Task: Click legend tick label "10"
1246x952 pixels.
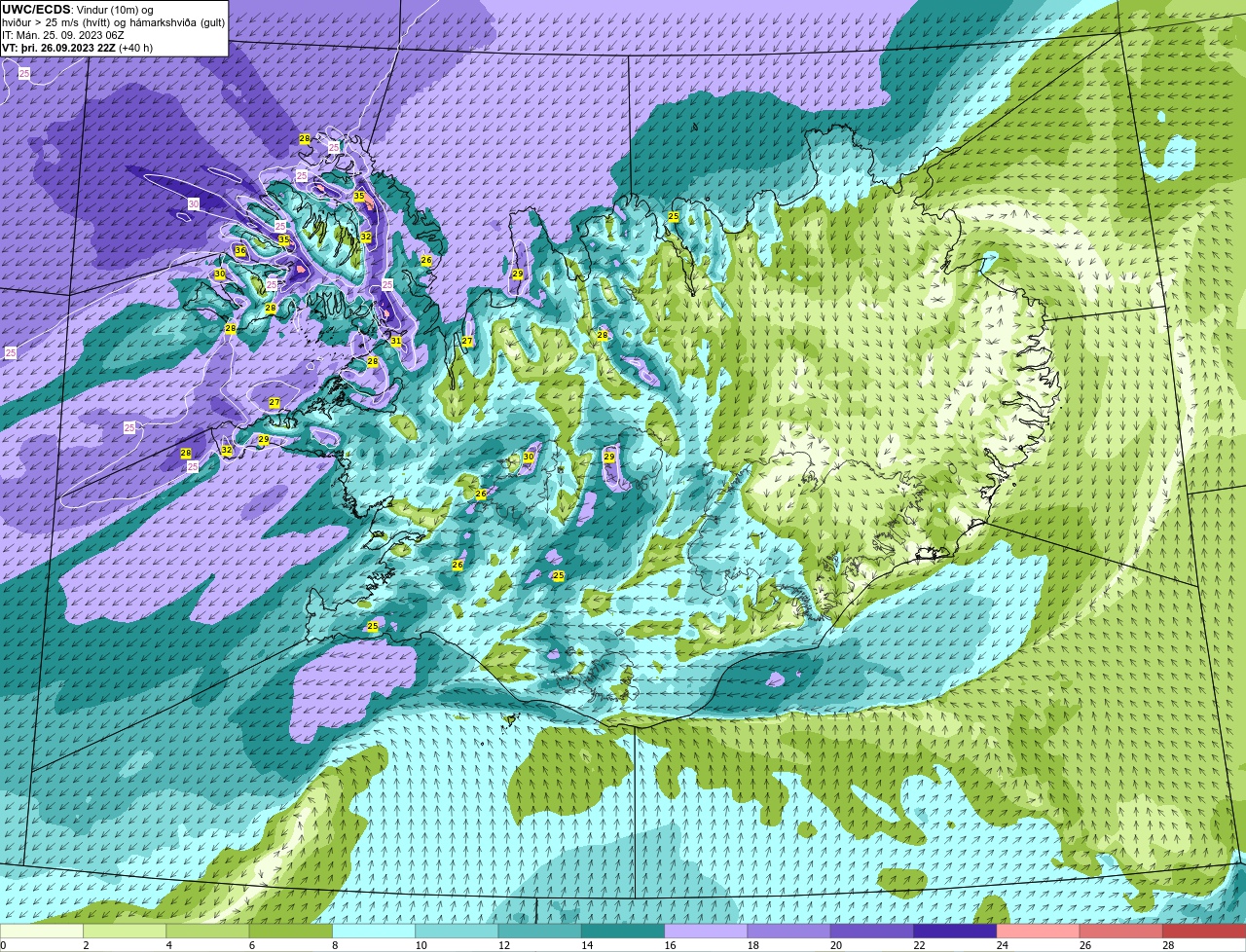Action: point(421,945)
